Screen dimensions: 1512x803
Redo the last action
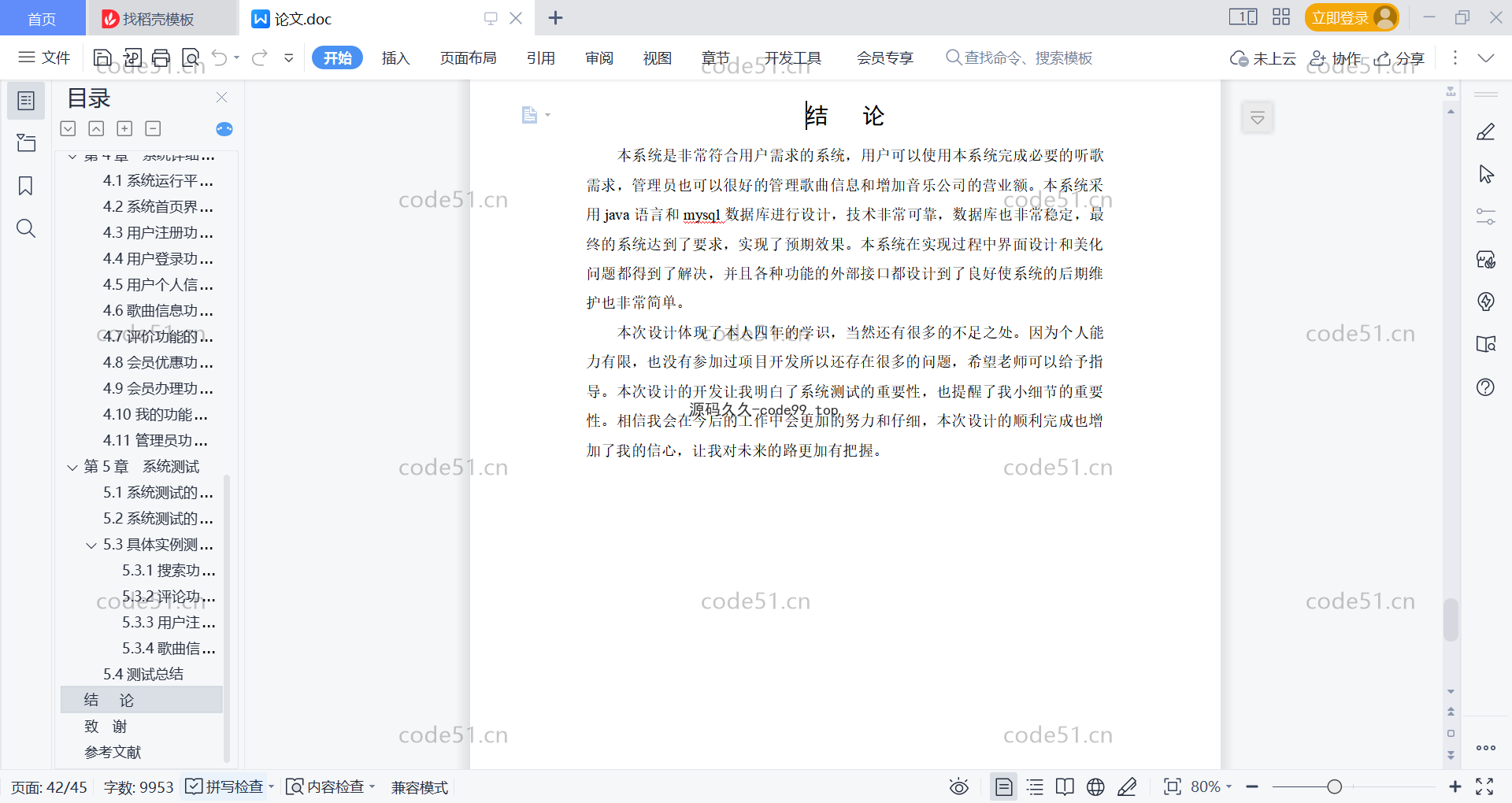[260, 57]
